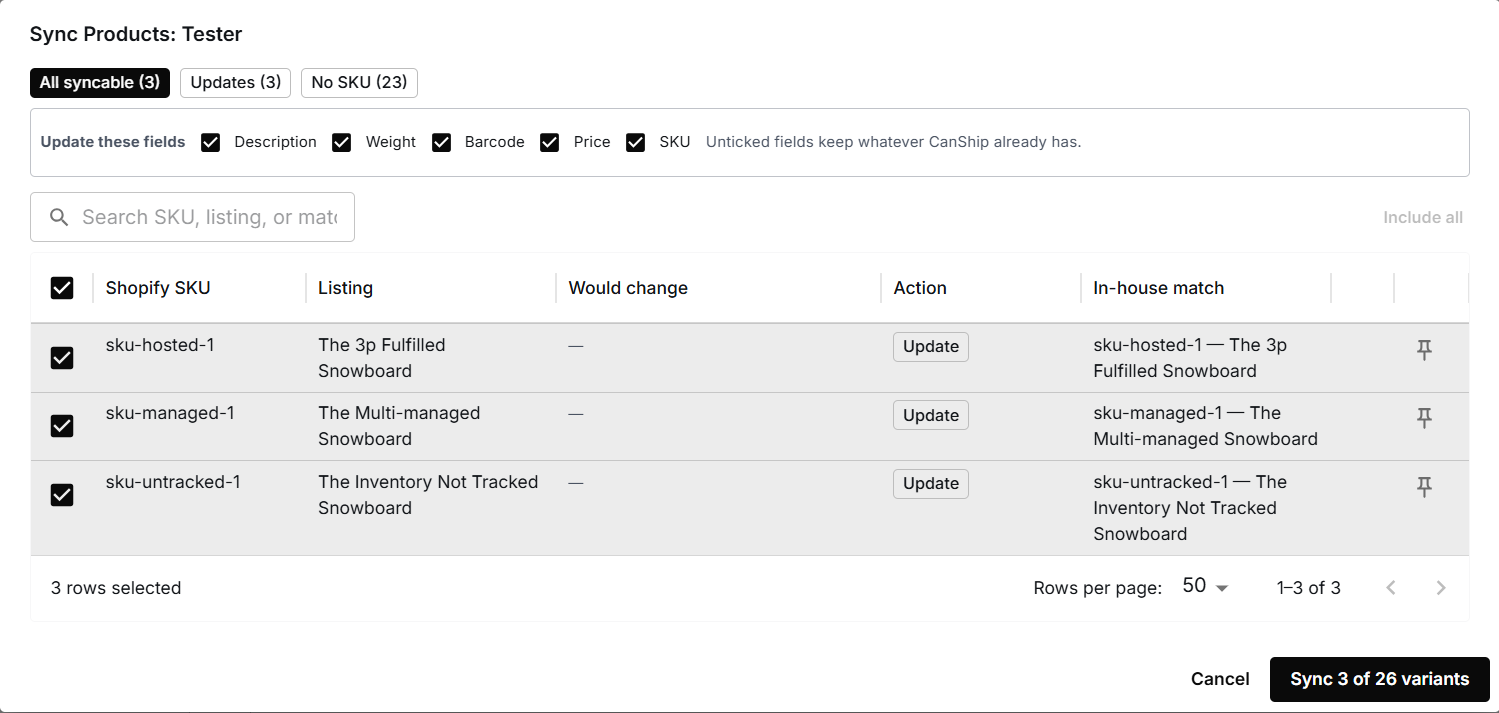The height and width of the screenshot is (713, 1499).
Task: Deselect the sku-untracked-1 row checkbox
Action: [62, 494]
